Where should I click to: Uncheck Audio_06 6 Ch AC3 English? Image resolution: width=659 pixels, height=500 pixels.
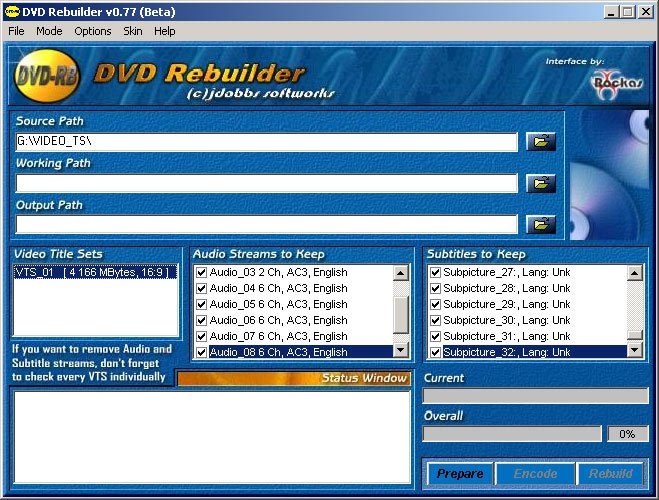point(201,320)
